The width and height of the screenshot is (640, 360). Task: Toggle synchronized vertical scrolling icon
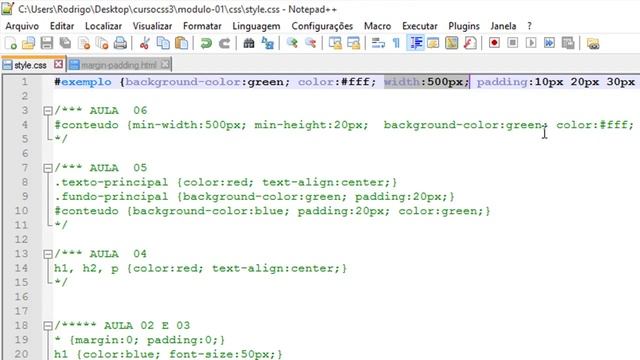tap(335, 43)
